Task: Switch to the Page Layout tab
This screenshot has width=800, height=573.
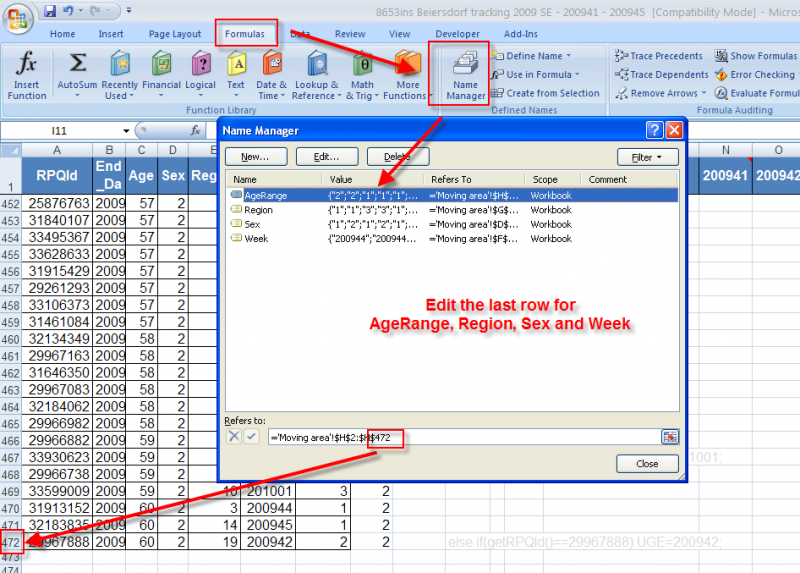Action: tap(175, 34)
